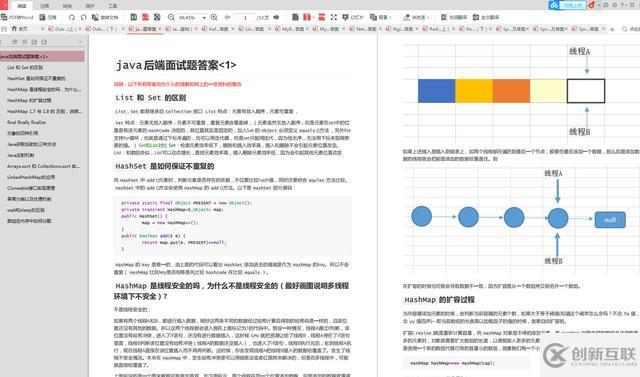
Task: Open the fifth ribbon tab
Action: pyautogui.click(x=113, y=6)
